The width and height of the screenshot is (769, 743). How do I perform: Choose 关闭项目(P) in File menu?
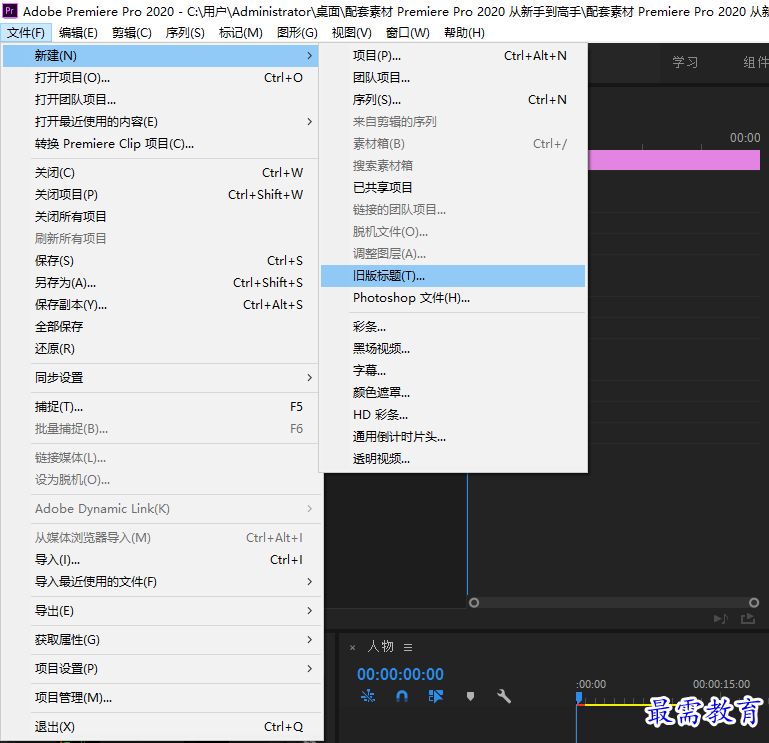[160, 195]
